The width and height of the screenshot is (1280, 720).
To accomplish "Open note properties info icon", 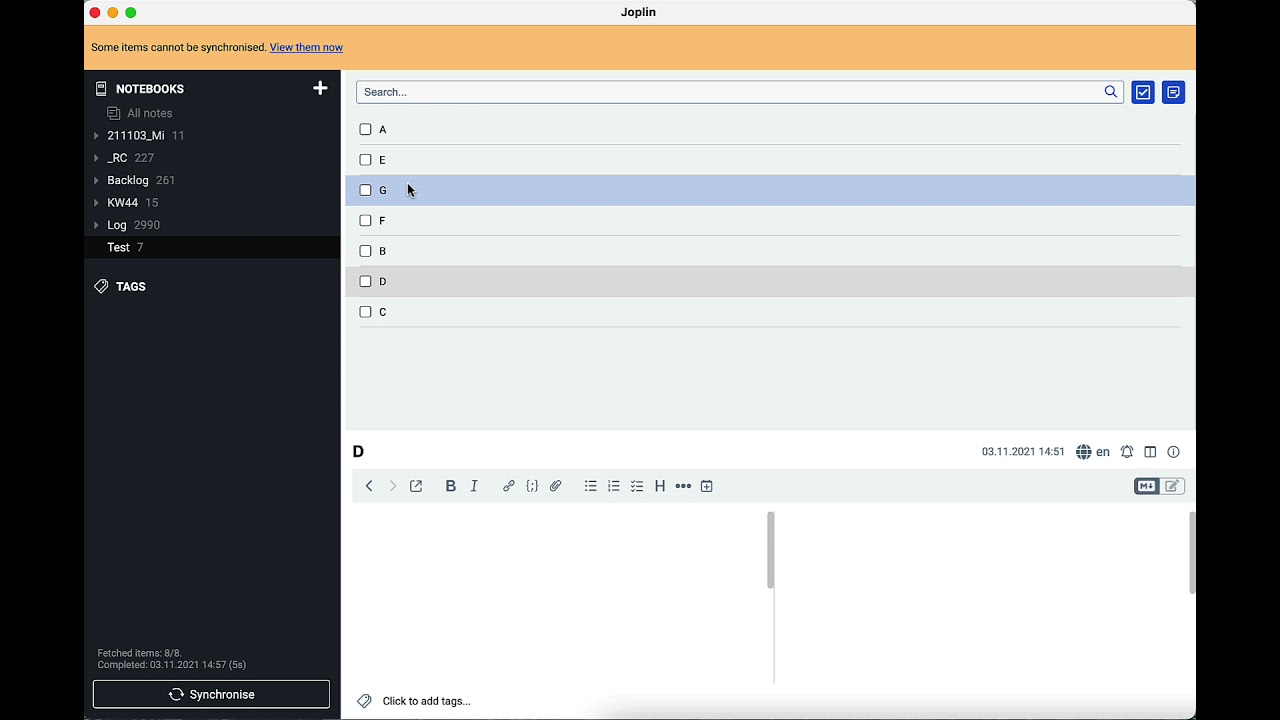I will point(1174,452).
